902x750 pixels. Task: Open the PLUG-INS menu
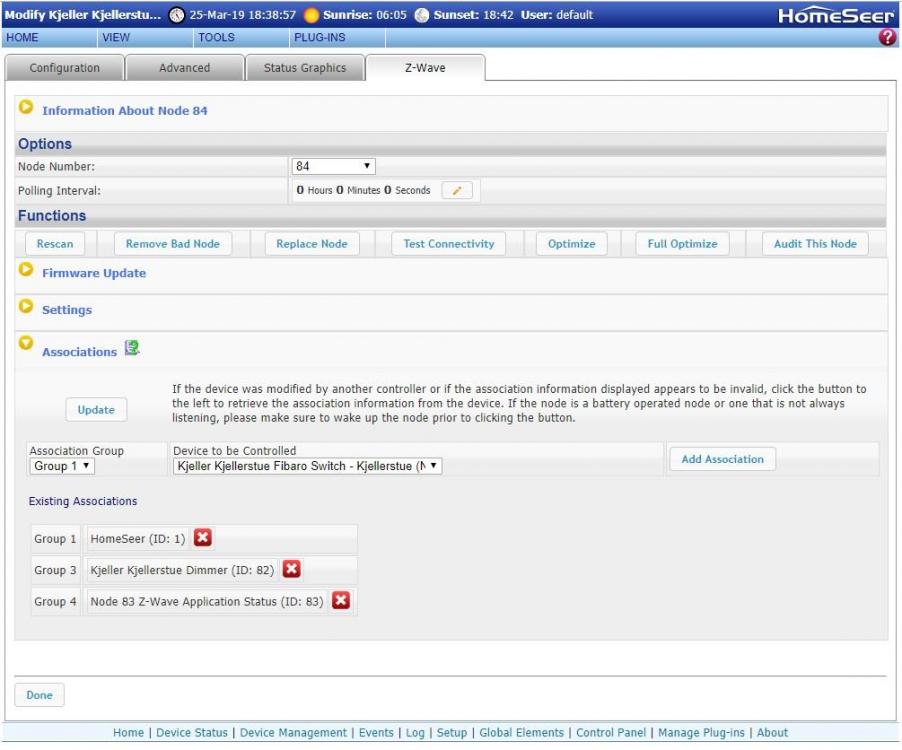319,37
